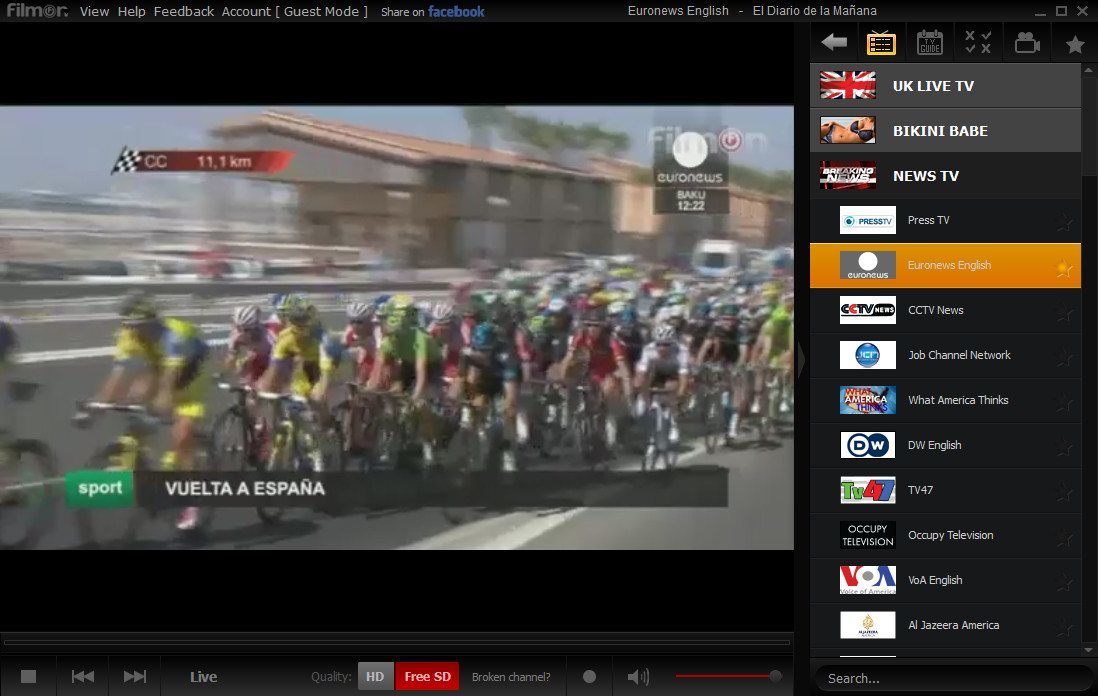The image size is (1098, 696).
Task: Stop the playback
Action: 28,677
